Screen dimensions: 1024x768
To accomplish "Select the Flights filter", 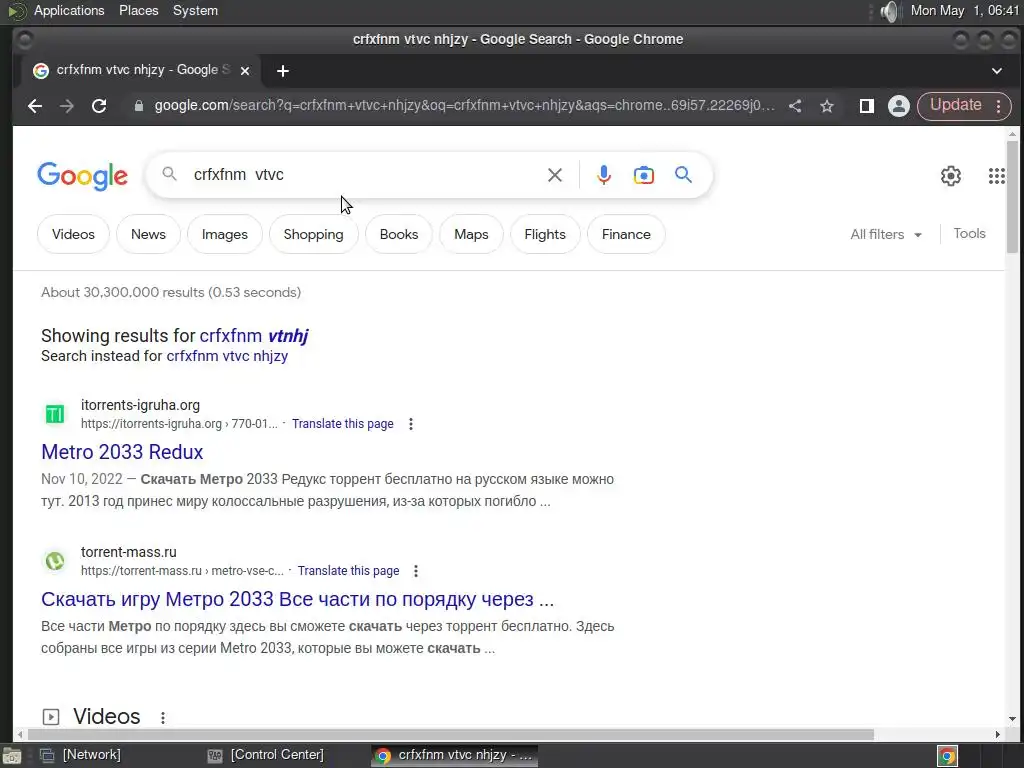I will tap(545, 234).
